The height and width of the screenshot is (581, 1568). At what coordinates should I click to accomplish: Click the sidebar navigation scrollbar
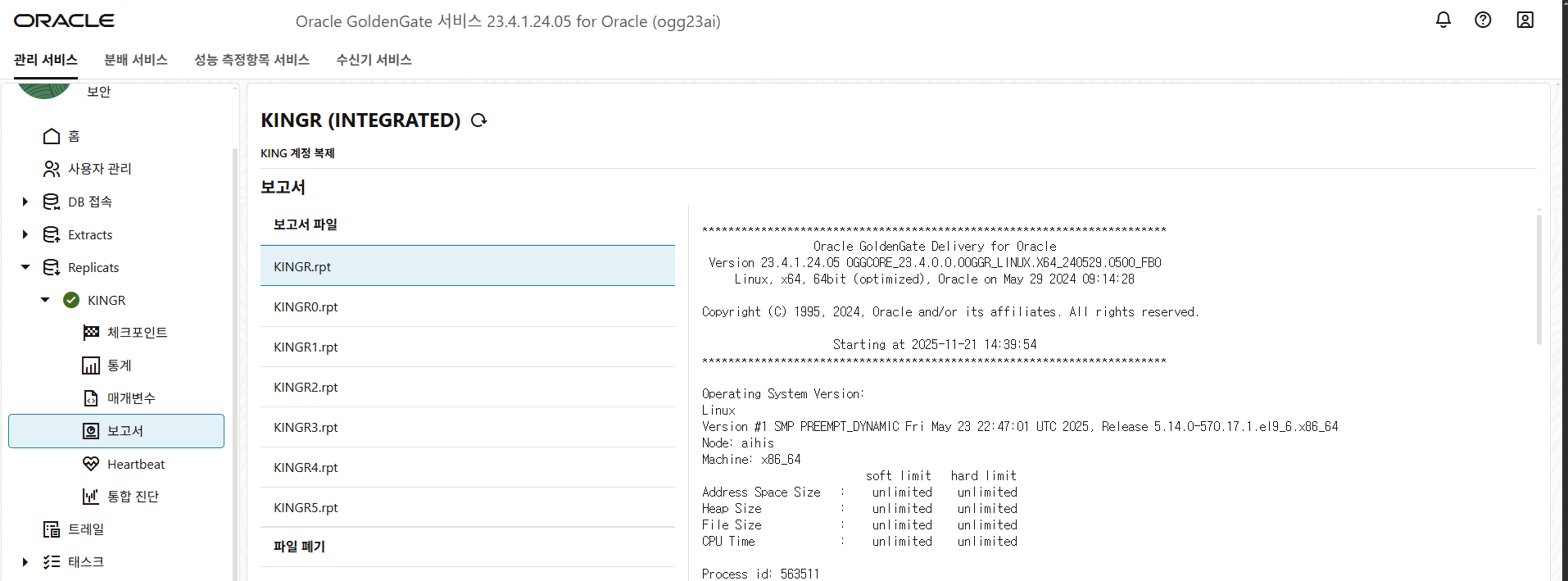[235, 364]
